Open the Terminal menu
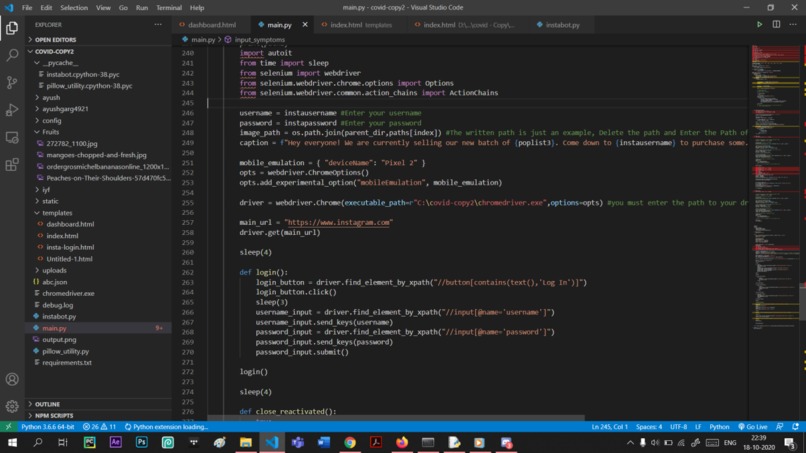The height and width of the screenshot is (453, 806). [169, 8]
